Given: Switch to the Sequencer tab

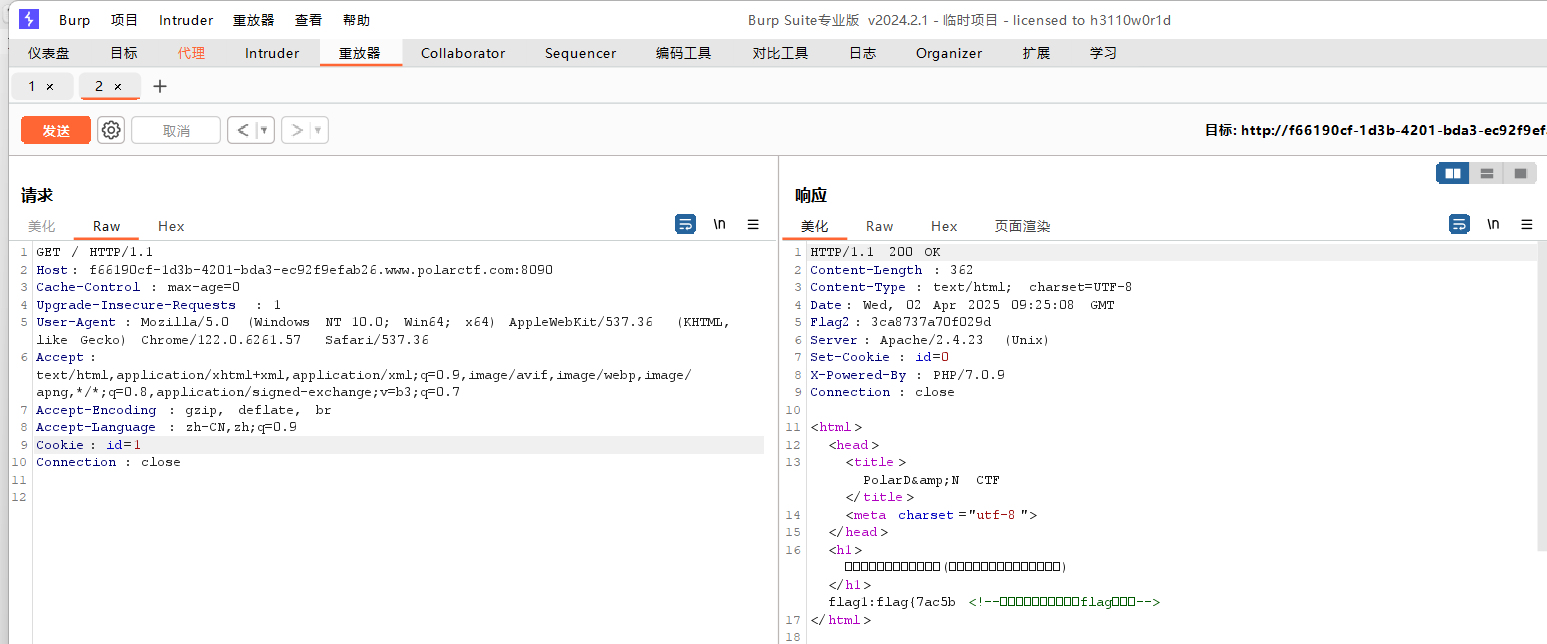Looking at the screenshot, I should [580, 53].
